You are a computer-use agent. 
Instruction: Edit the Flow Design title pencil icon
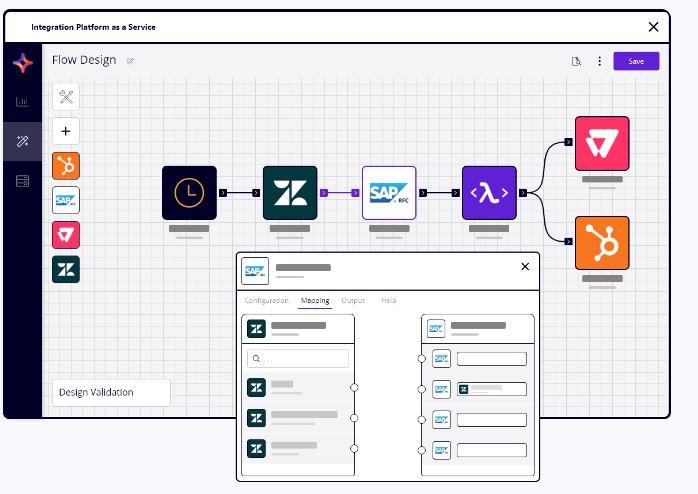click(131, 61)
